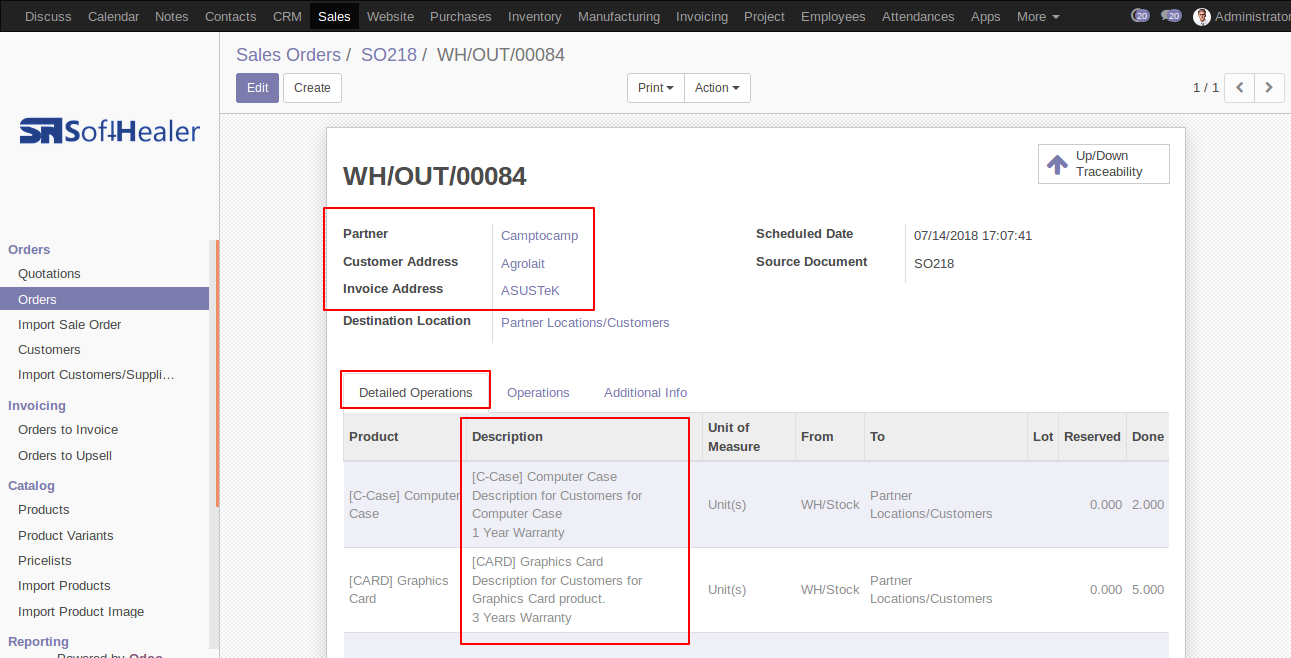
Task: Open the Discuss menu
Action: tap(48, 16)
